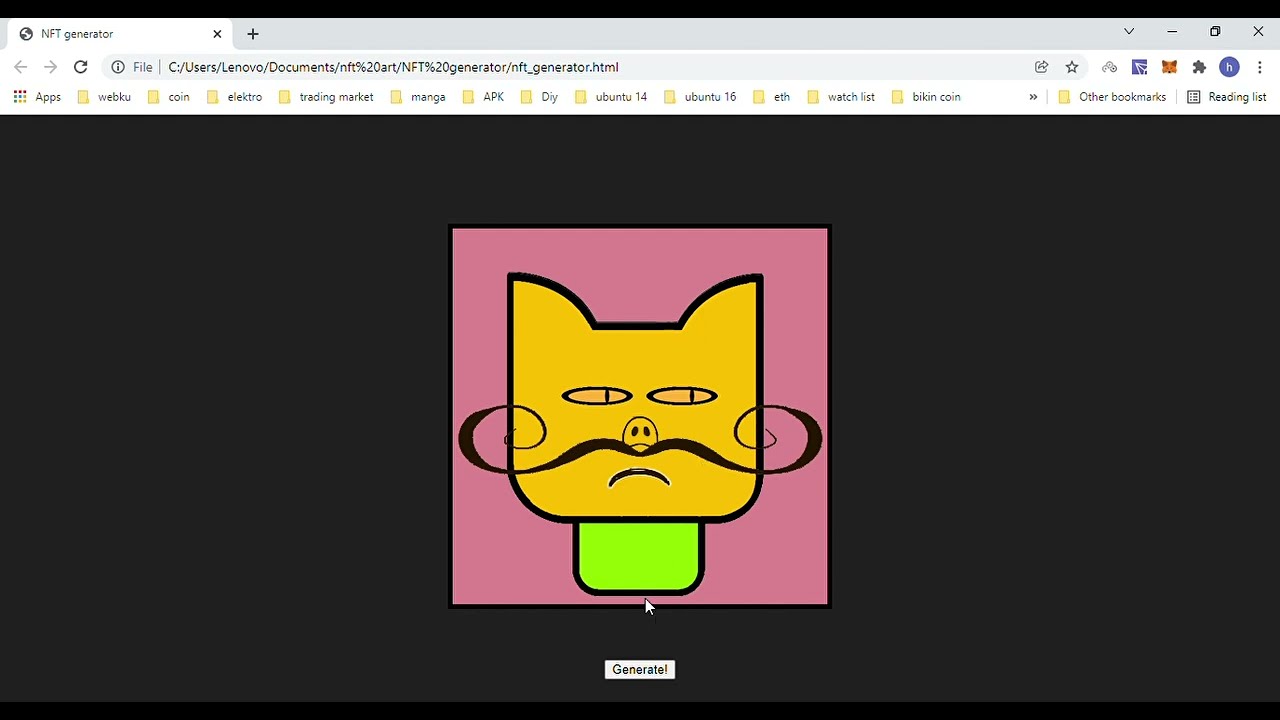The height and width of the screenshot is (720, 1280).
Task: Bookmark this page with star
Action: pos(1072,67)
